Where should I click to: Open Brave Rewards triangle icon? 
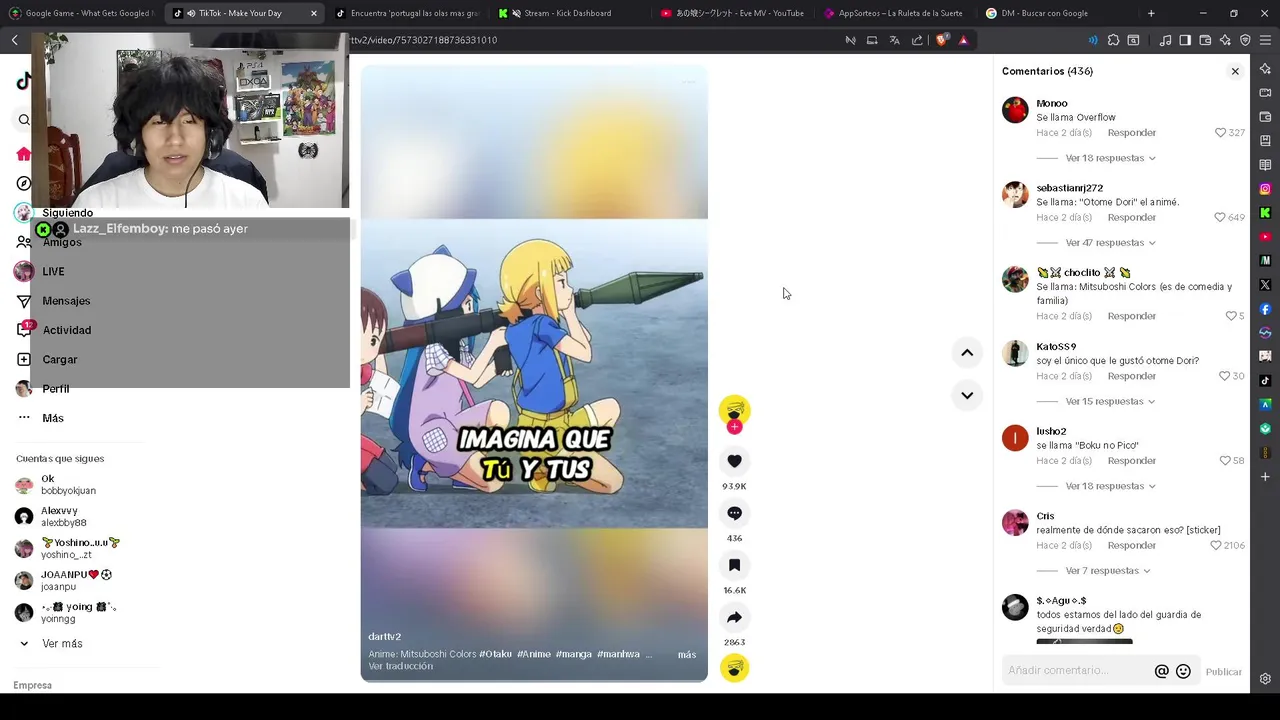(x=963, y=40)
